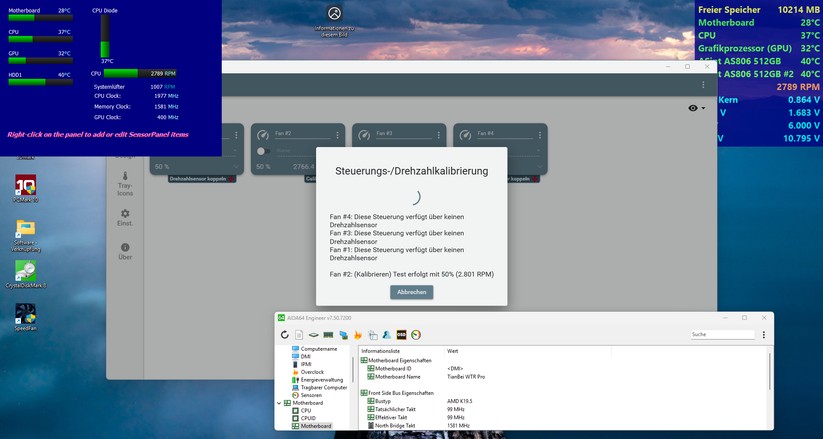The image size is (823, 439).
Task: Select CPUID in the AIDA64 tree
Action: click(307, 418)
